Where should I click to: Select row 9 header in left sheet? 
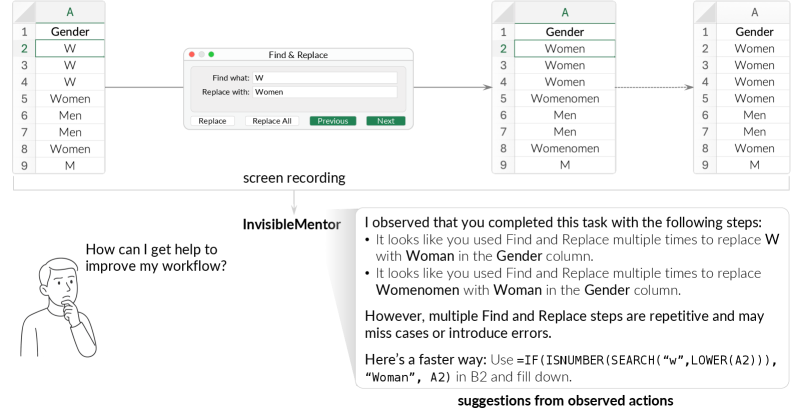[x=22, y=165]
